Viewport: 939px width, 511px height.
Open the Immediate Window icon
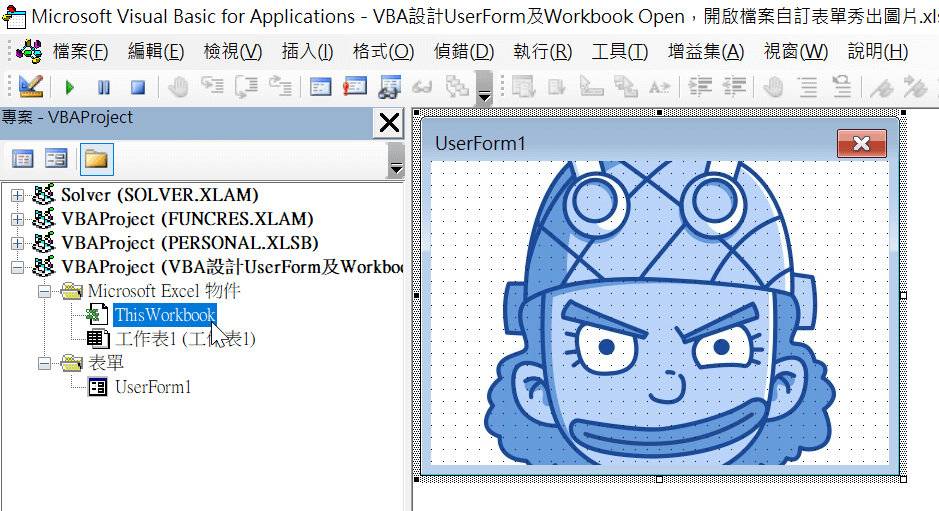[355, 87]
